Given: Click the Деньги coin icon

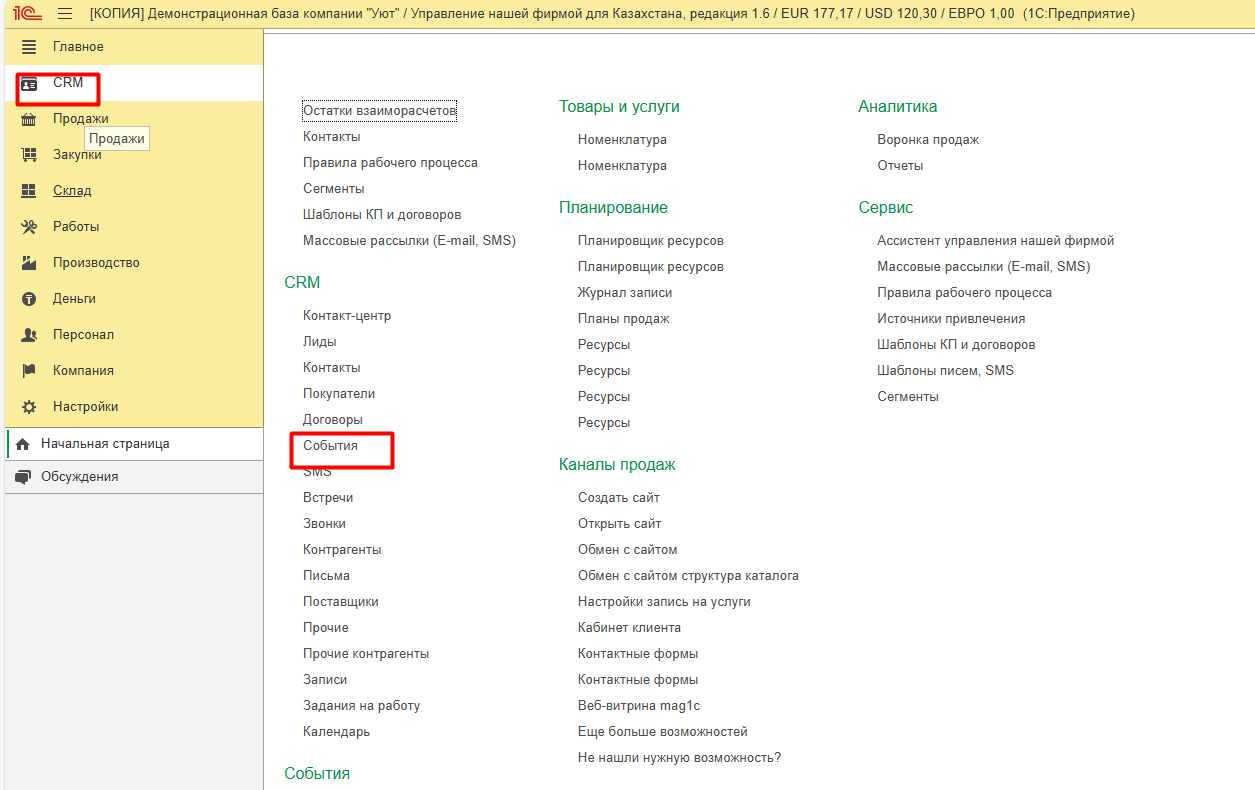Looking at the screenshot, I should [29, 299].
